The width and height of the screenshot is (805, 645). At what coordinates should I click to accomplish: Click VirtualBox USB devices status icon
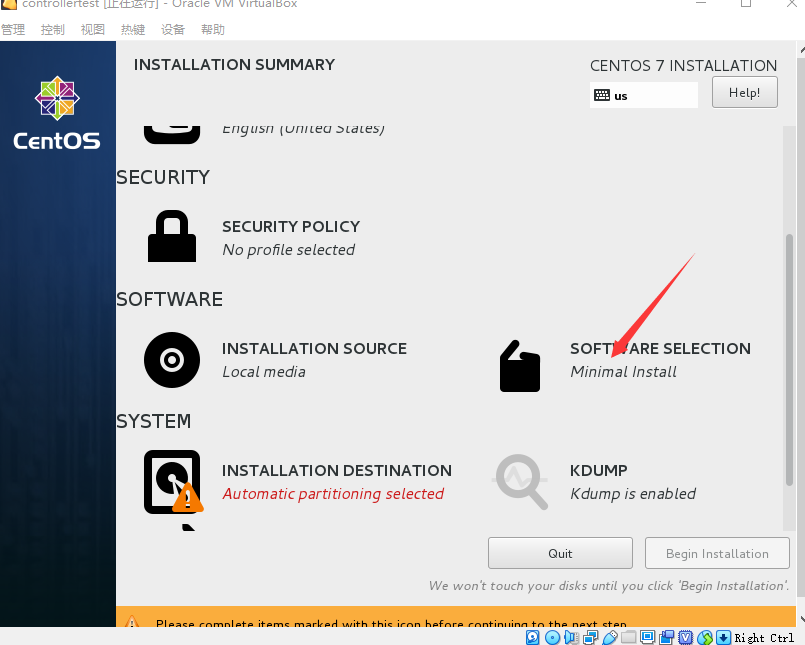click(609, 637)
